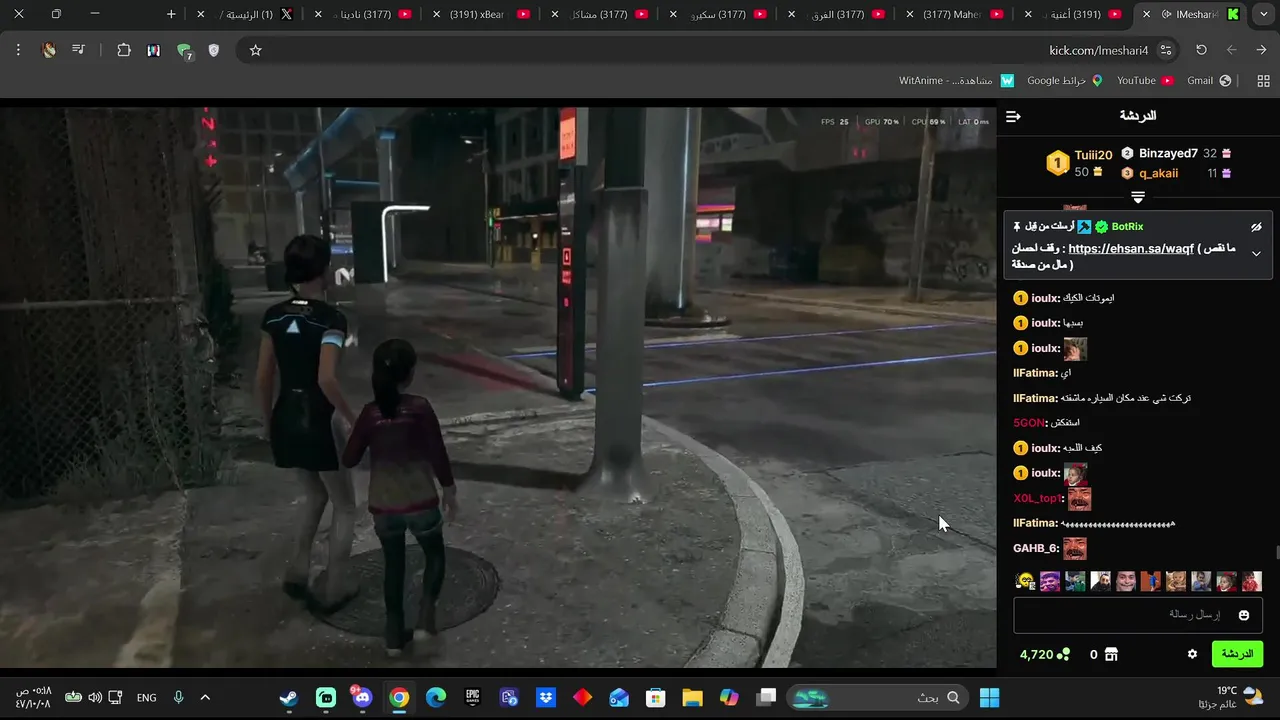Show hidden system tray icons
This screenshot has width=1280, height=720.
coord(205,697)
